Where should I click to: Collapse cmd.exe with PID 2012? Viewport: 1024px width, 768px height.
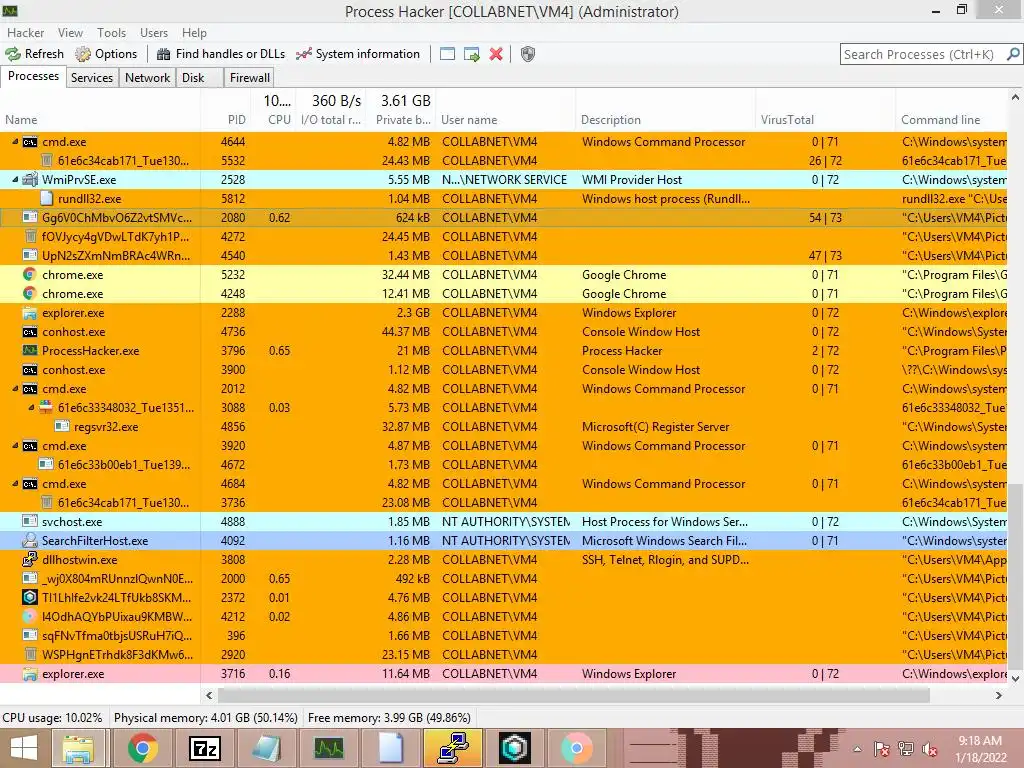(15, 389)
